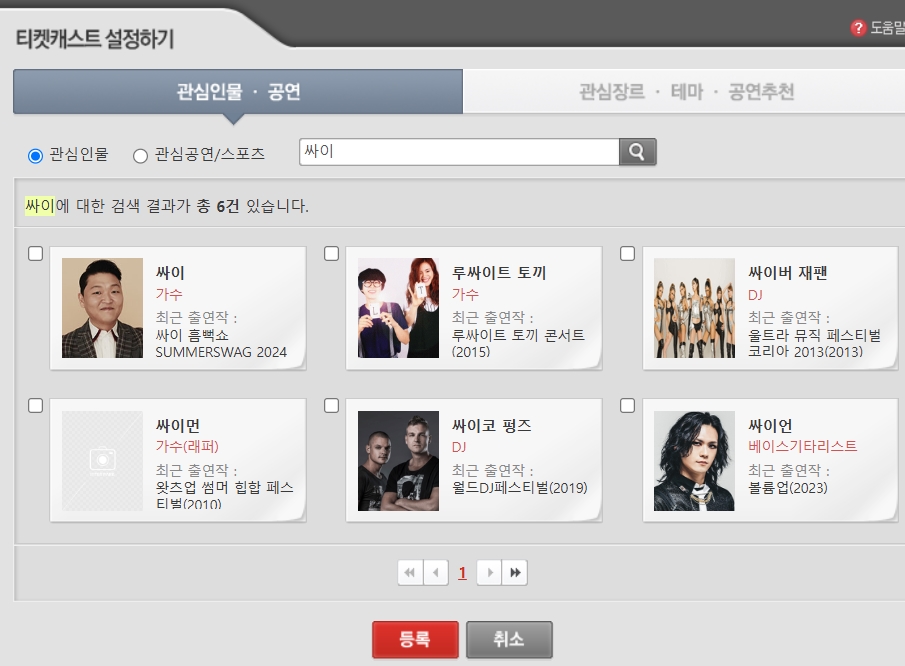Screen dimensions: 905x666
Task: Jump to first page with double-left arrow
Action: click(409, 573)
